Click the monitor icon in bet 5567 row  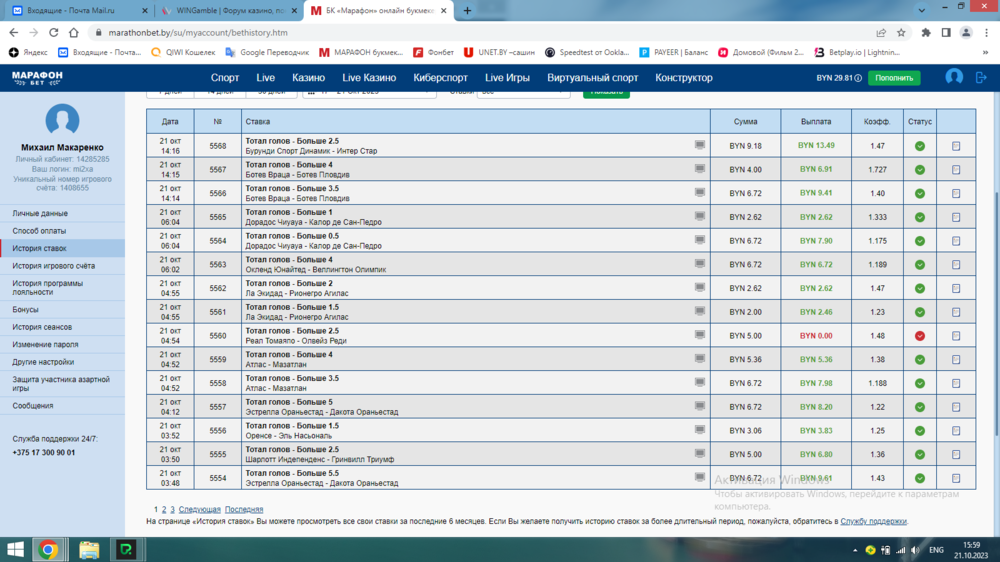point(700,169)
